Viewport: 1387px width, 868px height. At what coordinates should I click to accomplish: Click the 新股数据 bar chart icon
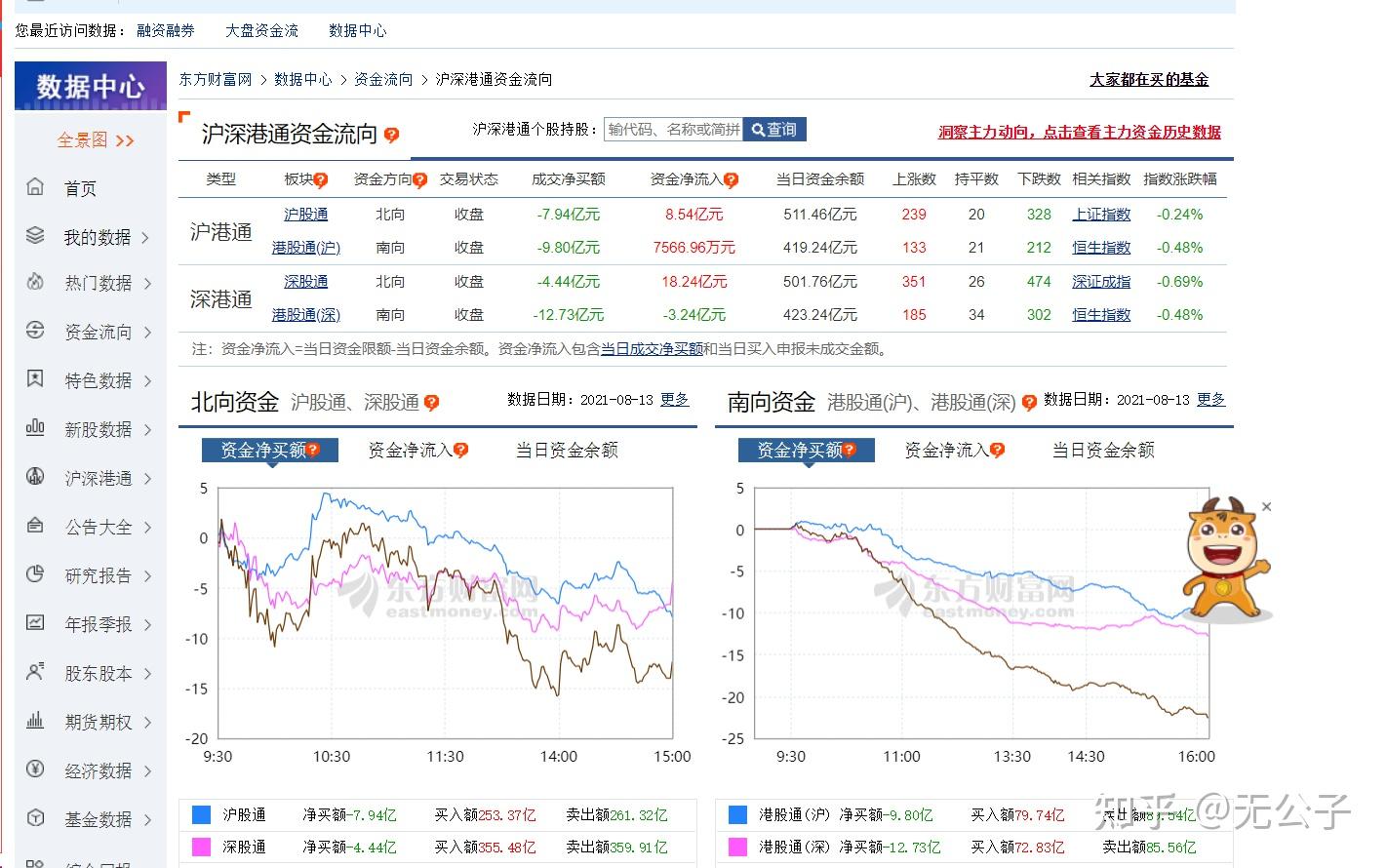tap(35, 427)
